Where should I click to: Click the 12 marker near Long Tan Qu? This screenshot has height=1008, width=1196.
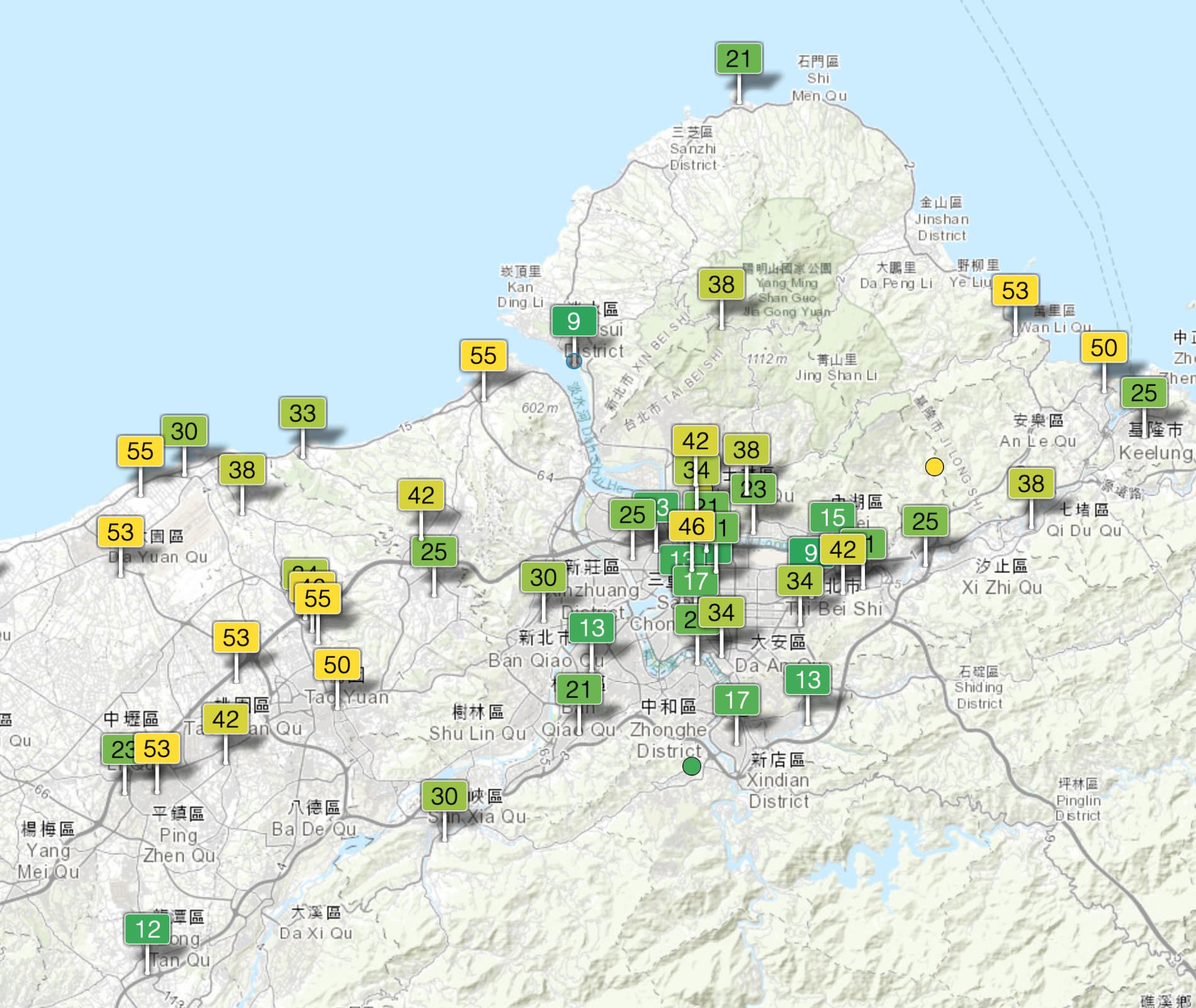(x=148, y=929)
